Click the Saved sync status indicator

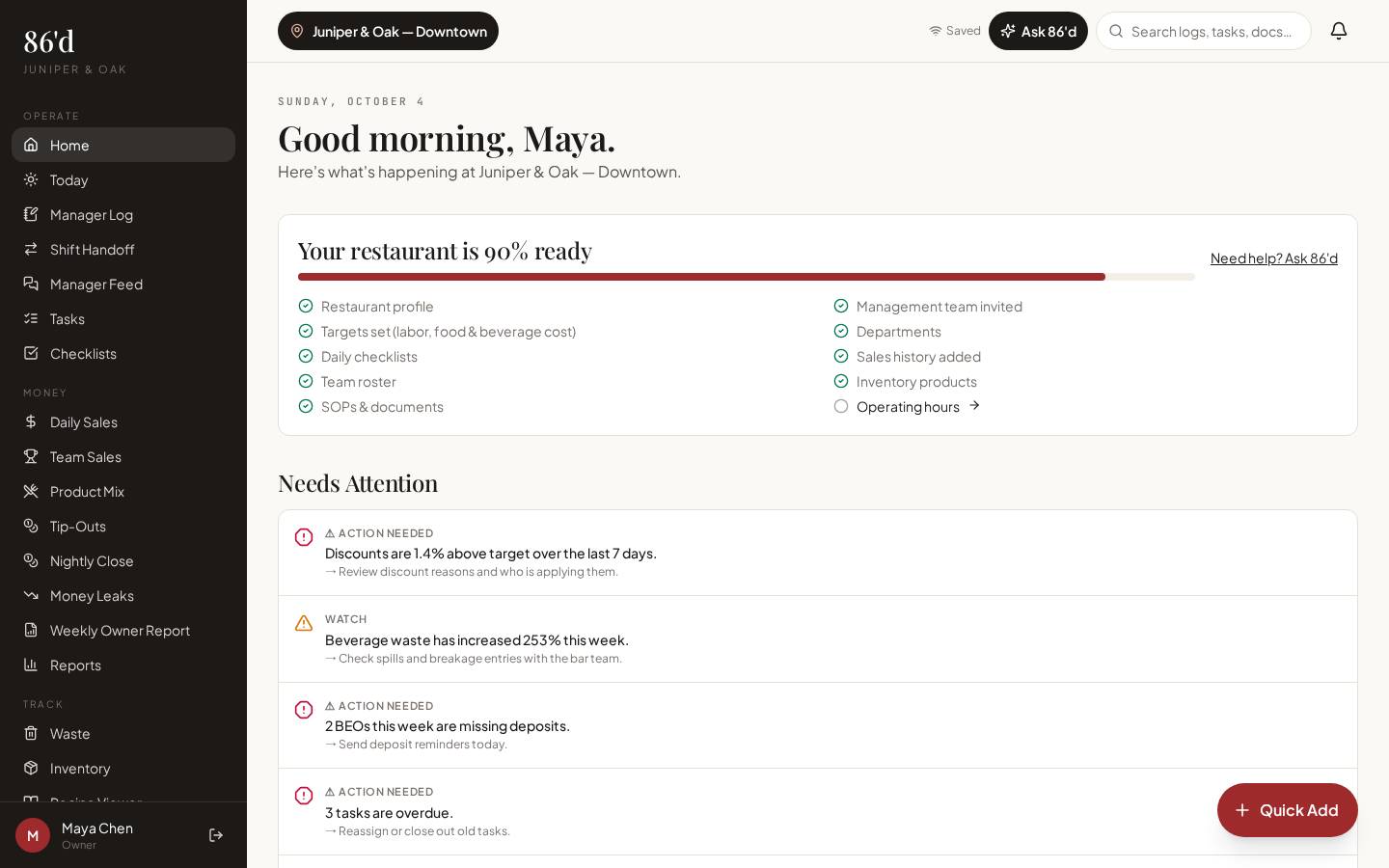955,31
